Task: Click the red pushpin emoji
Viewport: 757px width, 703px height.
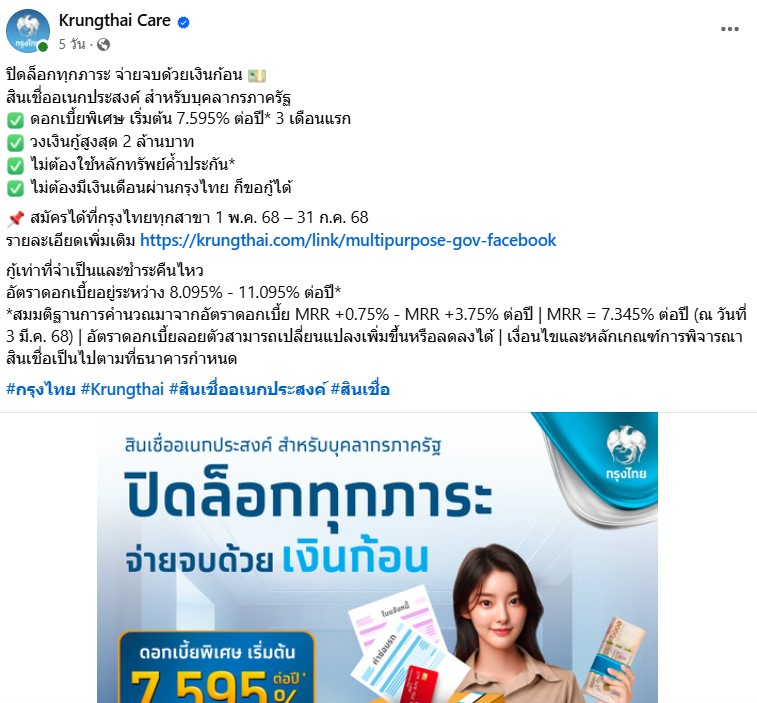Action: (x=15, y=218)
